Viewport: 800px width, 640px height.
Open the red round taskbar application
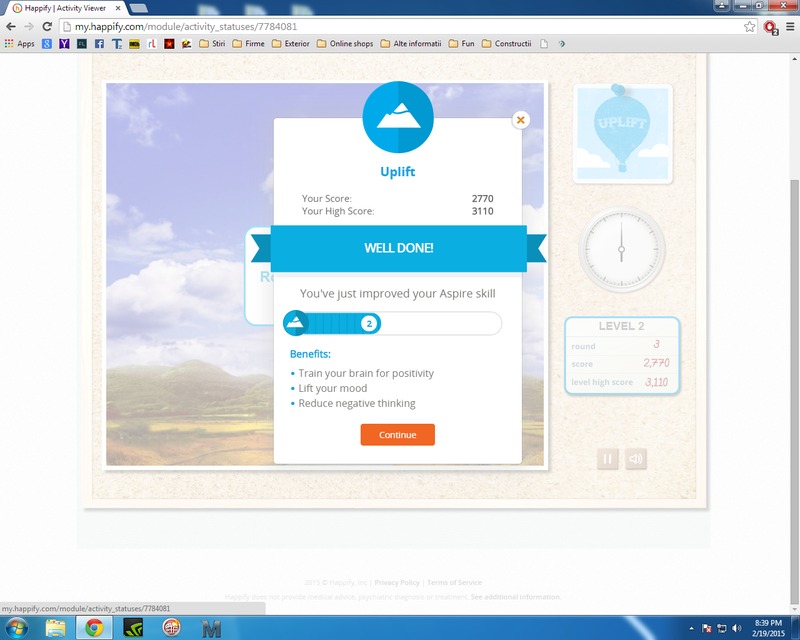coord(172,628)
